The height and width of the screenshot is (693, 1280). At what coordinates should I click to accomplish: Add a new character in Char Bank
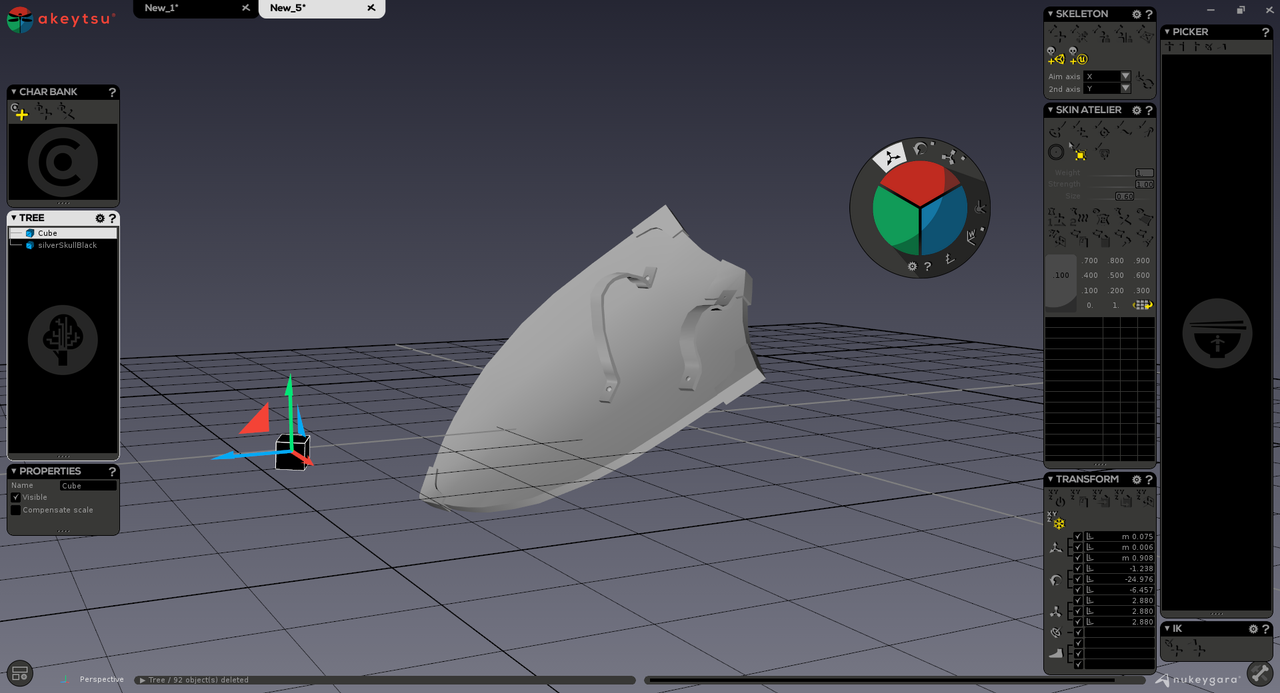click(x=20, y=112)
